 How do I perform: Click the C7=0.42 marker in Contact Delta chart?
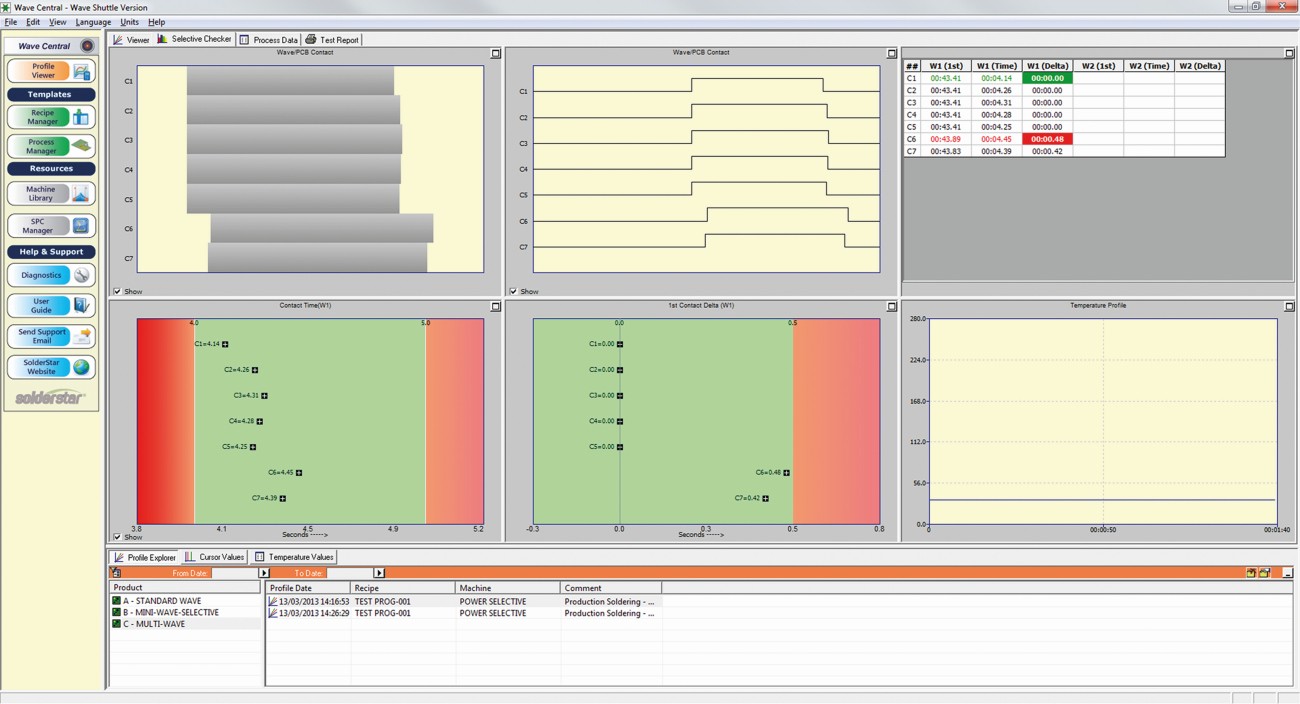pyautogui.click(x=766, y=498)
